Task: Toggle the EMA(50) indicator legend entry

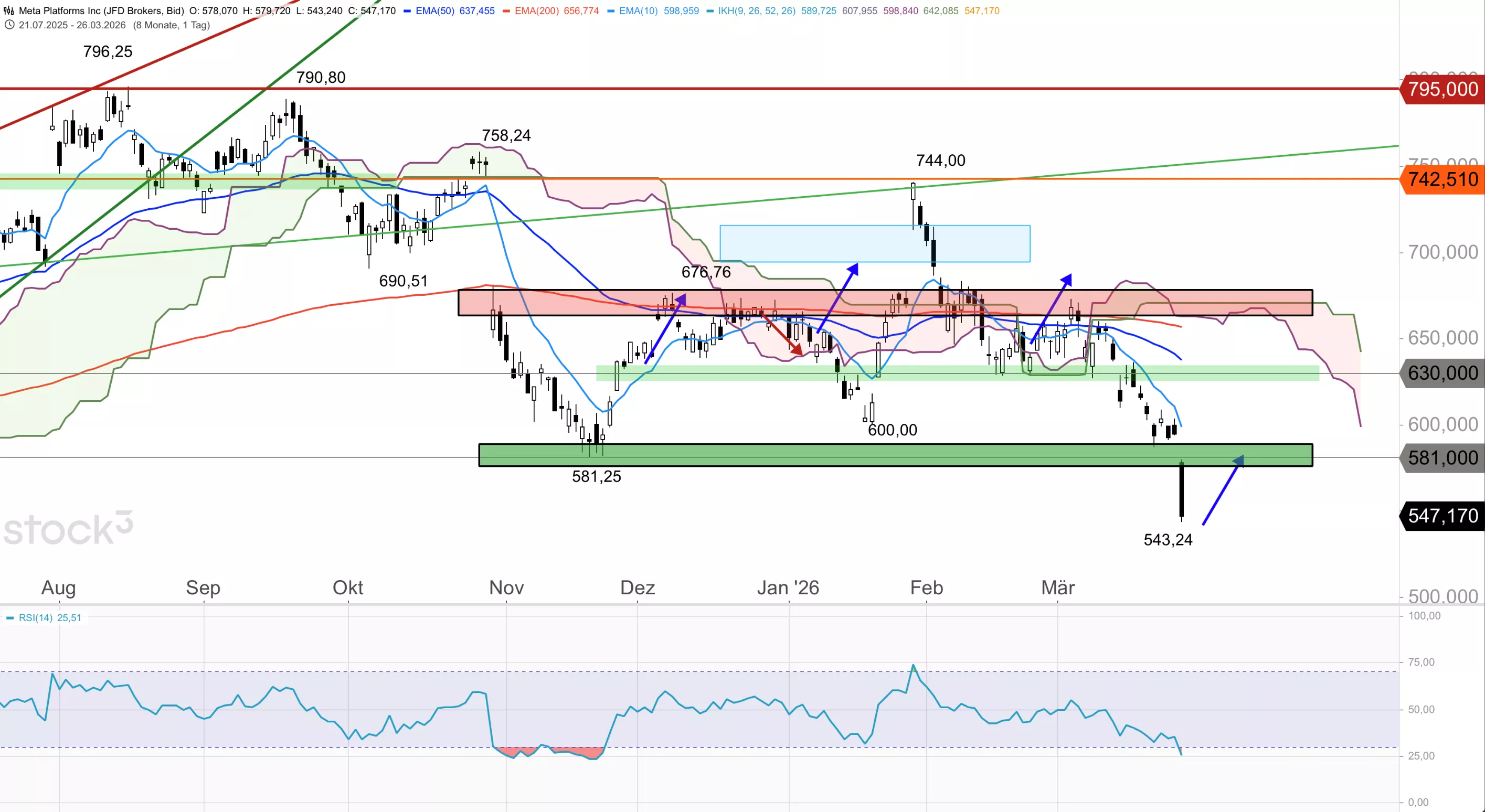Action: coord(434,10)
